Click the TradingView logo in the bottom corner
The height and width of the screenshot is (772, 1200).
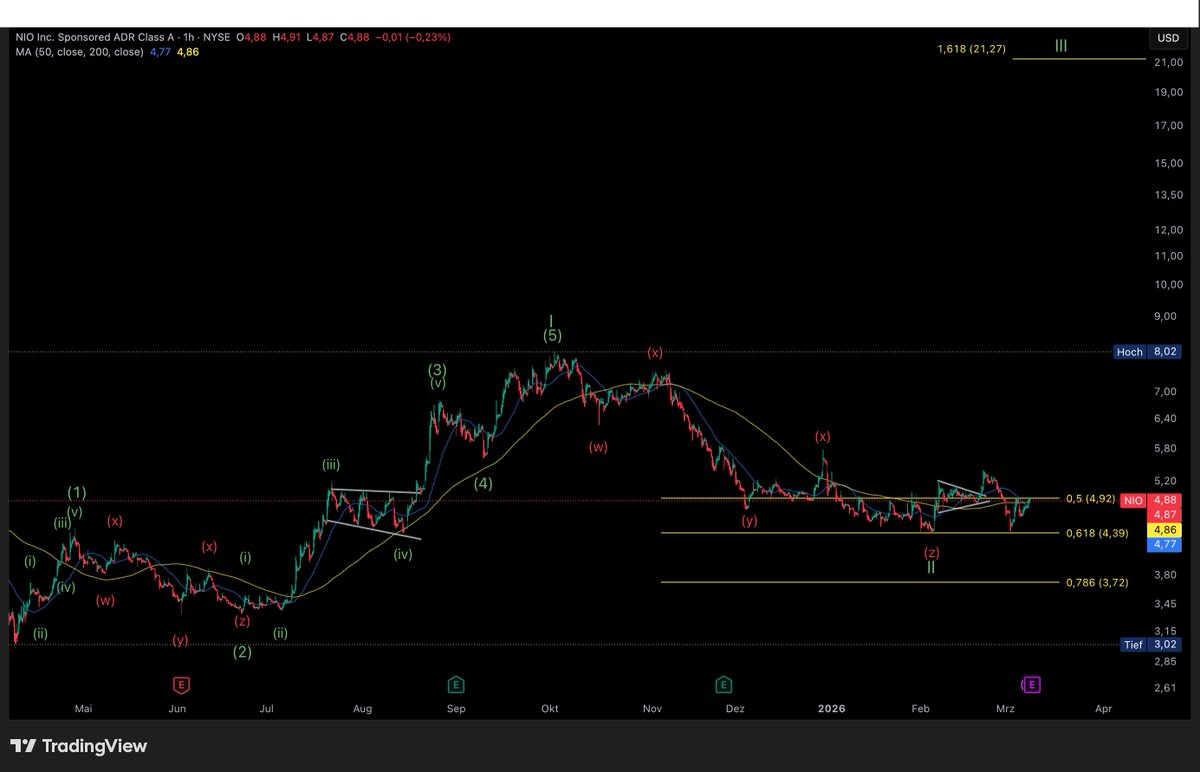(x=75, y=746)
